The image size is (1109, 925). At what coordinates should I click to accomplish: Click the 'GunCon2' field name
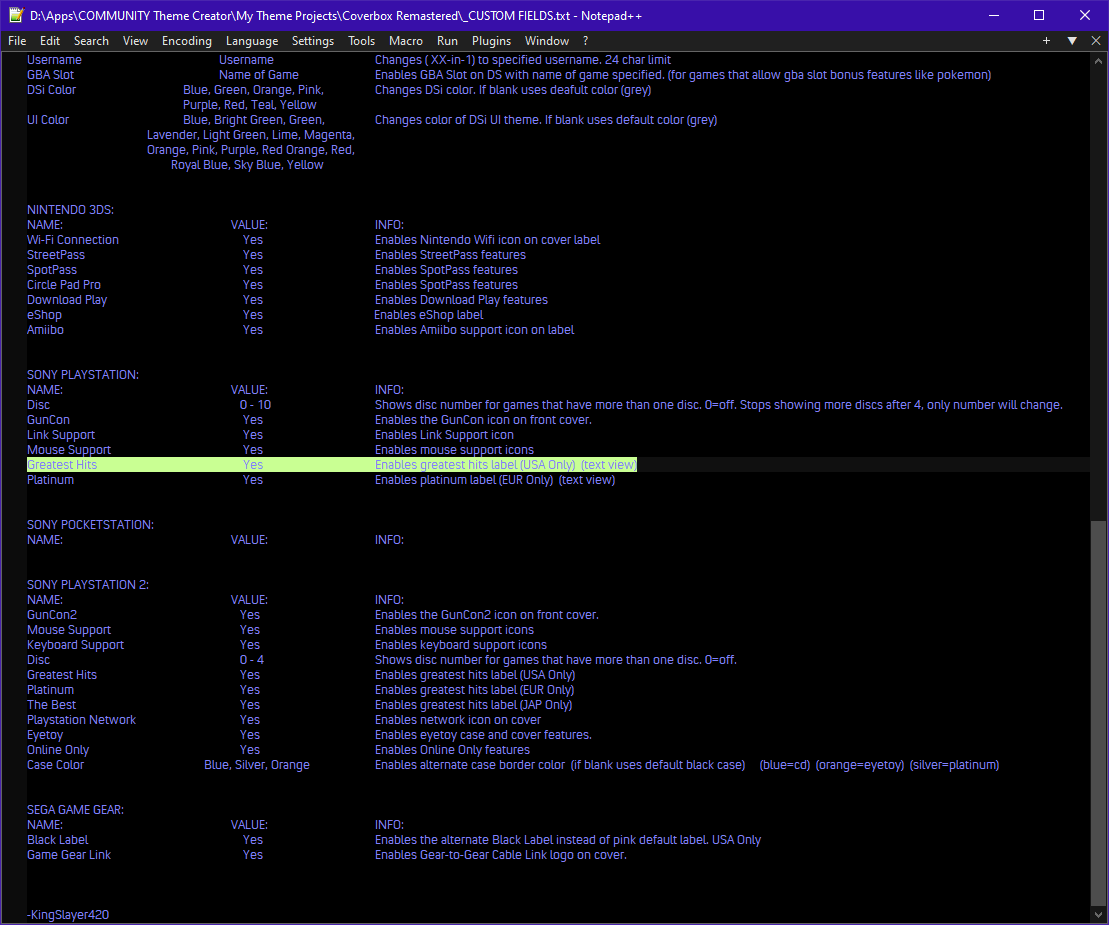coord(52,615)
